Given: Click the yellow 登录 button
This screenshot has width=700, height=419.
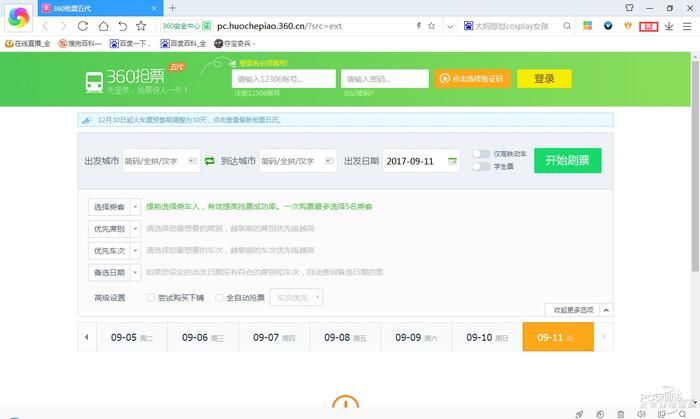Looking at the screenshot, I should point(544,79).
